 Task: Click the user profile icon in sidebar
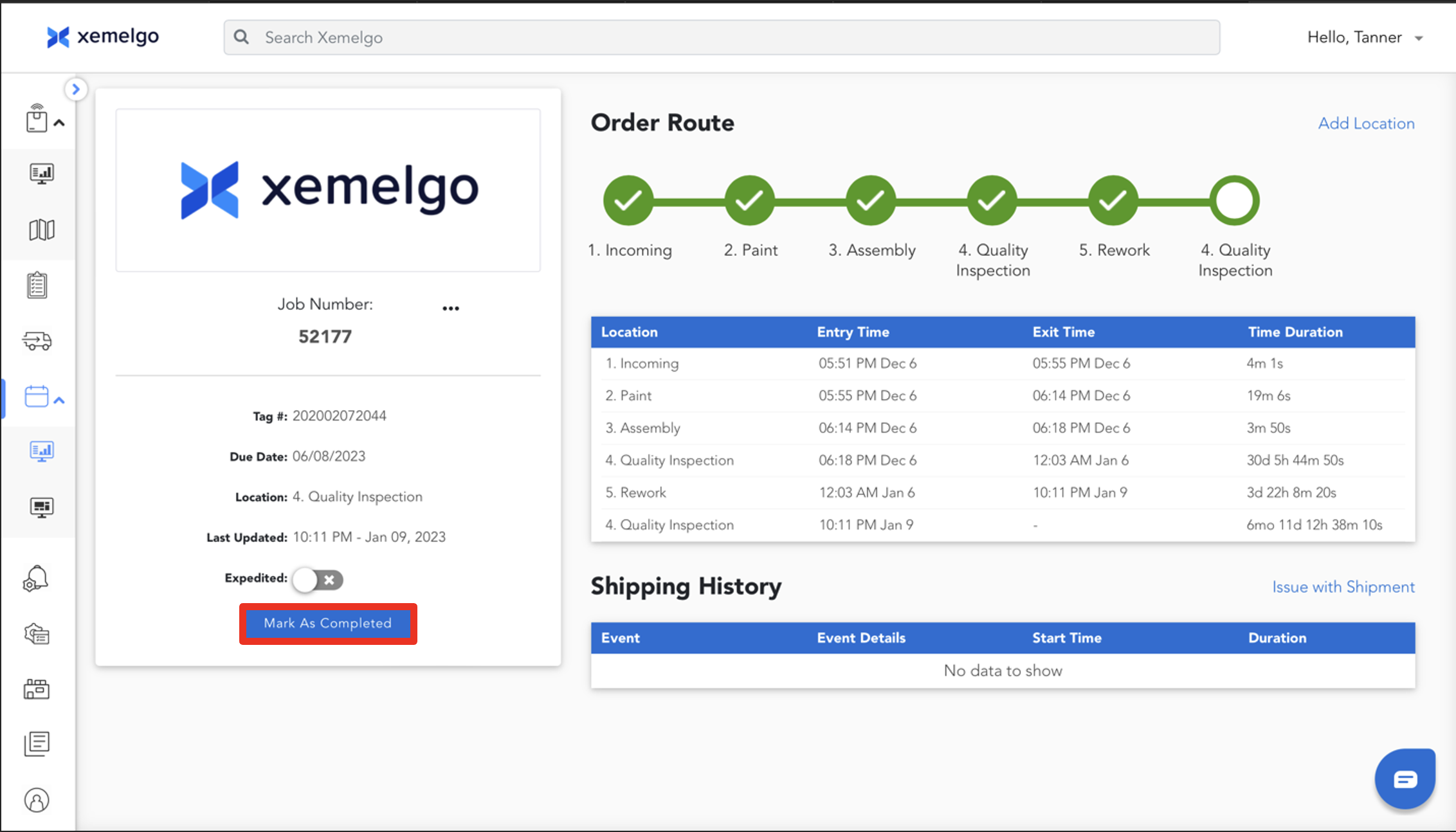click(x=37, y=800)
